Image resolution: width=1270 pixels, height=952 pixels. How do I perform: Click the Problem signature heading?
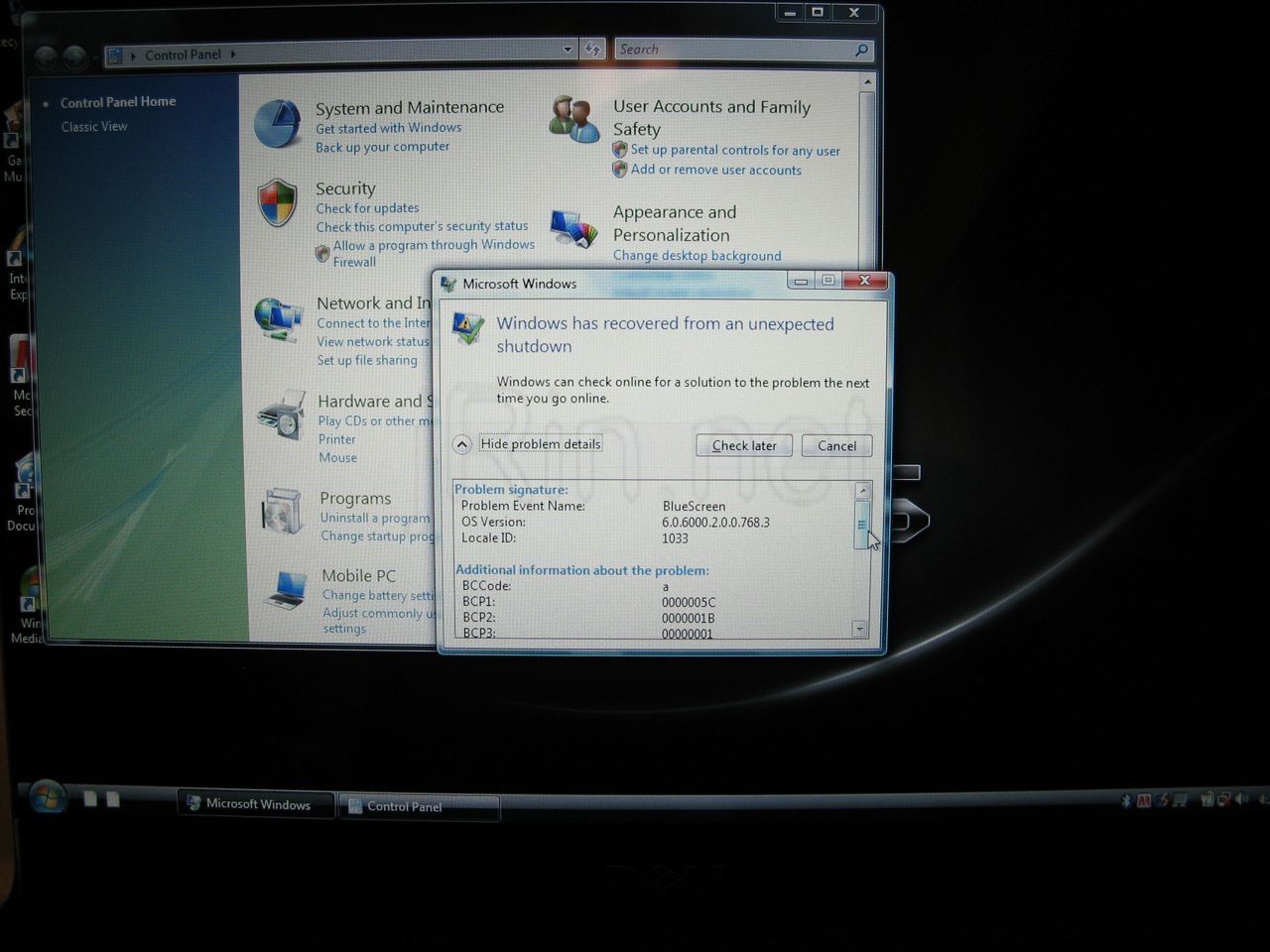(511, 489)
